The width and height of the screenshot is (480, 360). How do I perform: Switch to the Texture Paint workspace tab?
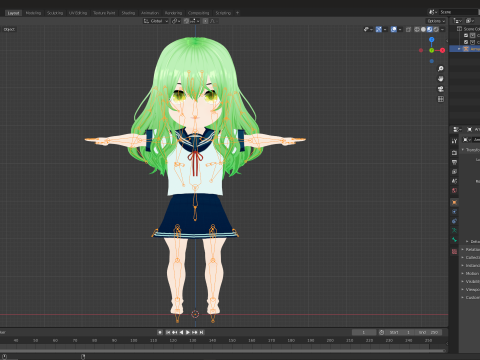click(104, 13)
